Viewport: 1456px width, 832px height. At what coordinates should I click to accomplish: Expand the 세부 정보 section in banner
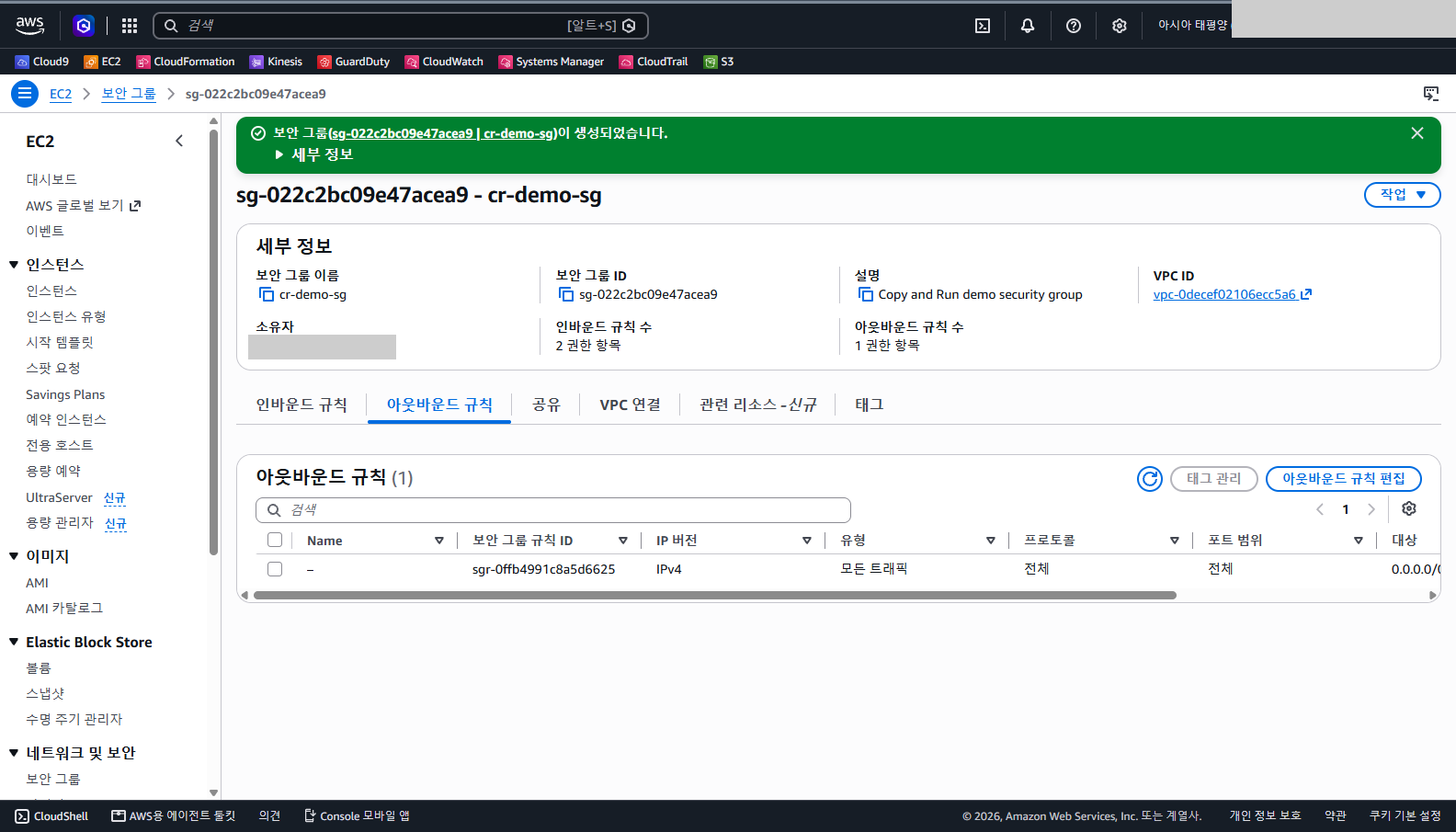(x=314, y=154)
